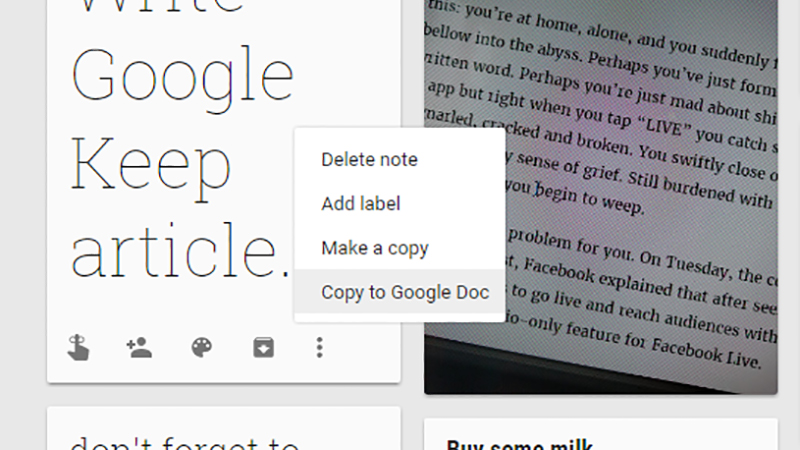
Task: Choose Delete note from the menu
Action: coord(400,160)
